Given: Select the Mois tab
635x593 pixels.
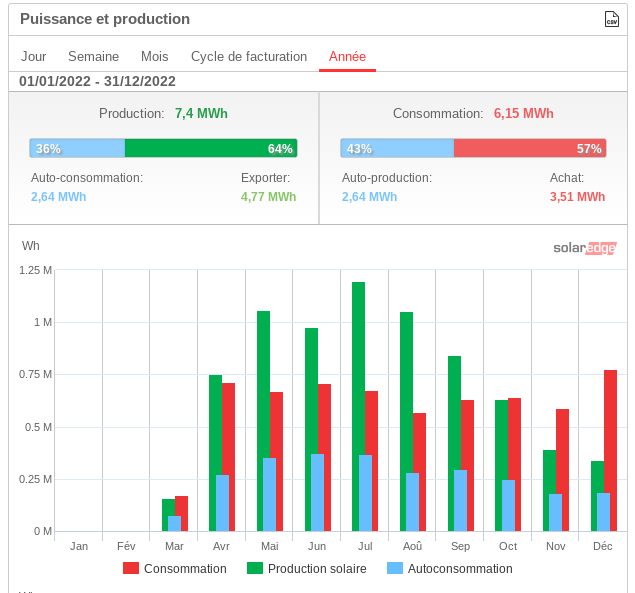Looking at the screenshot, I should [154, 57].
